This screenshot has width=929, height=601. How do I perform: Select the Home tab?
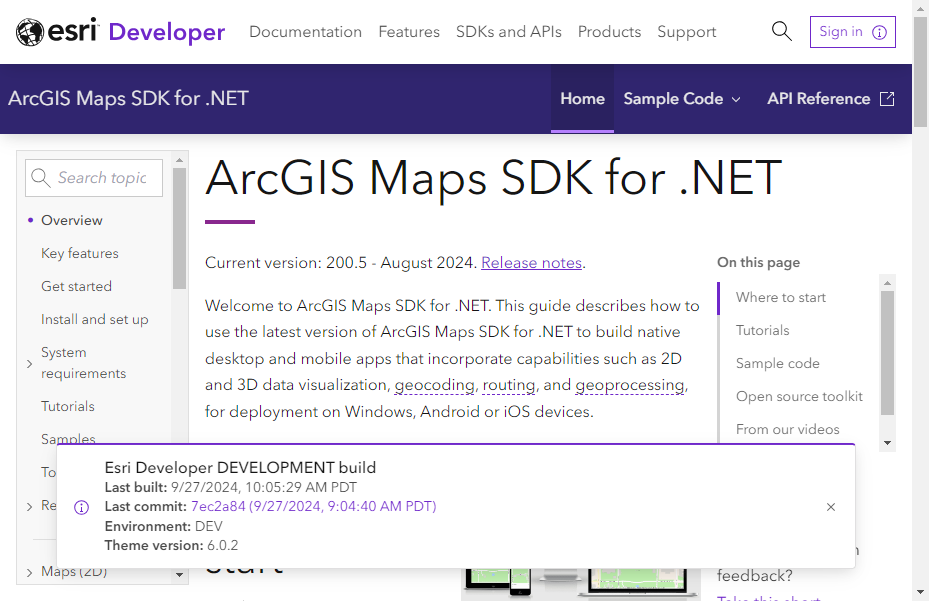582,98
